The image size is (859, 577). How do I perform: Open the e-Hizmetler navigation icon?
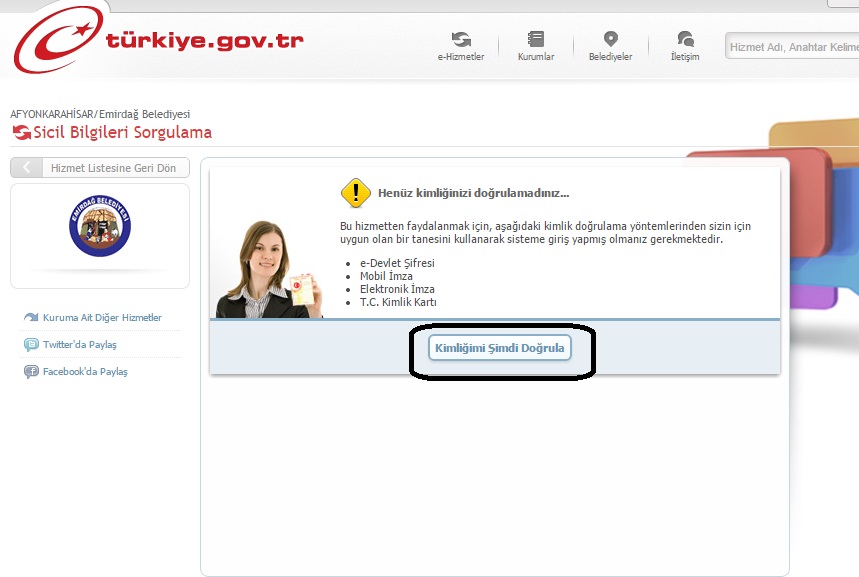tap(461, 39)
